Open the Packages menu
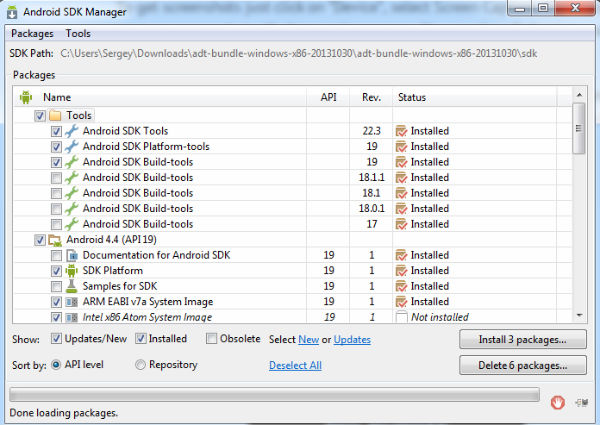 pos(32,33)
